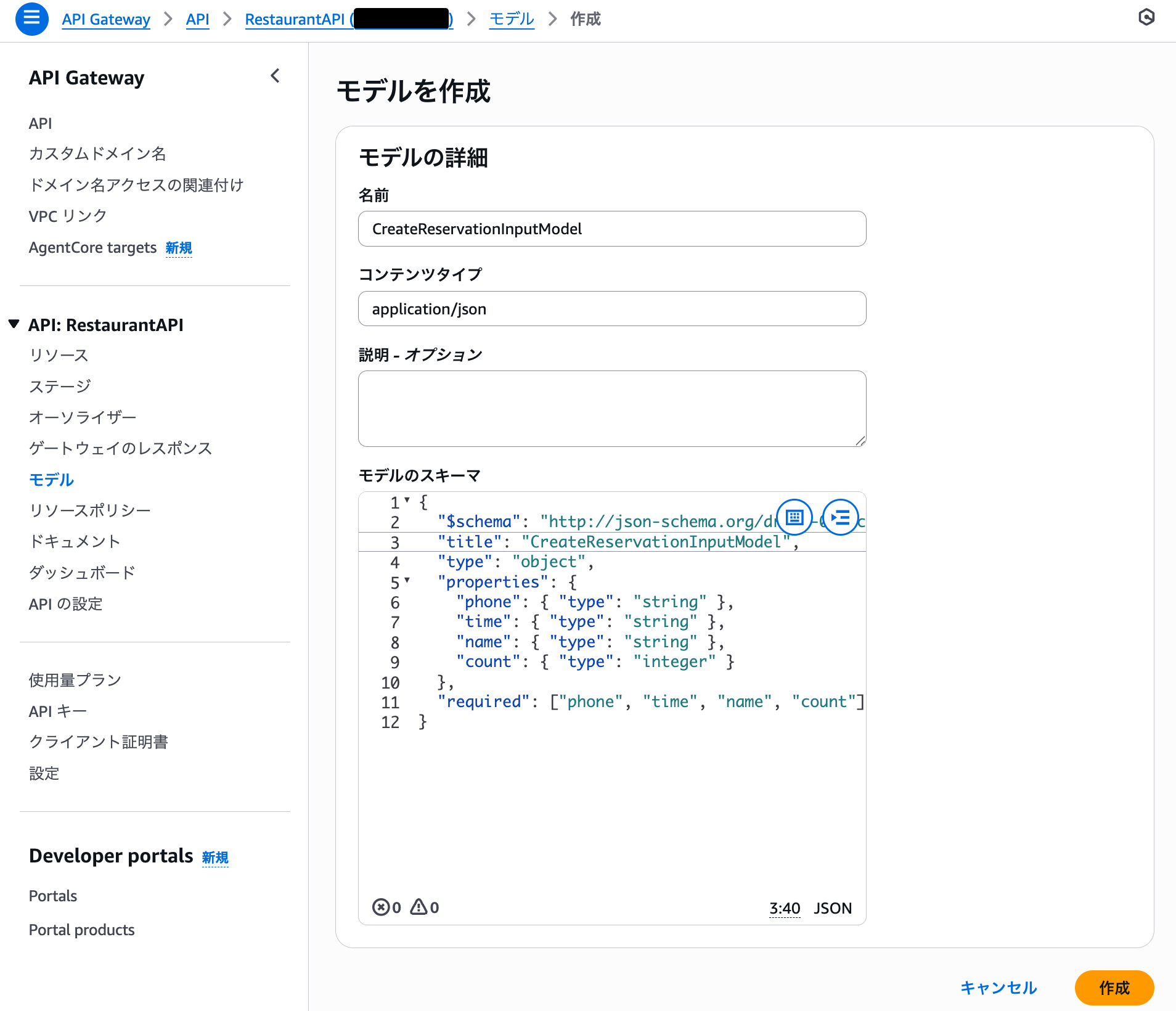Screen dimensions: 1176x1011
Task: Click the feedback icon in the top-right corner
Action: point(1146,18)
